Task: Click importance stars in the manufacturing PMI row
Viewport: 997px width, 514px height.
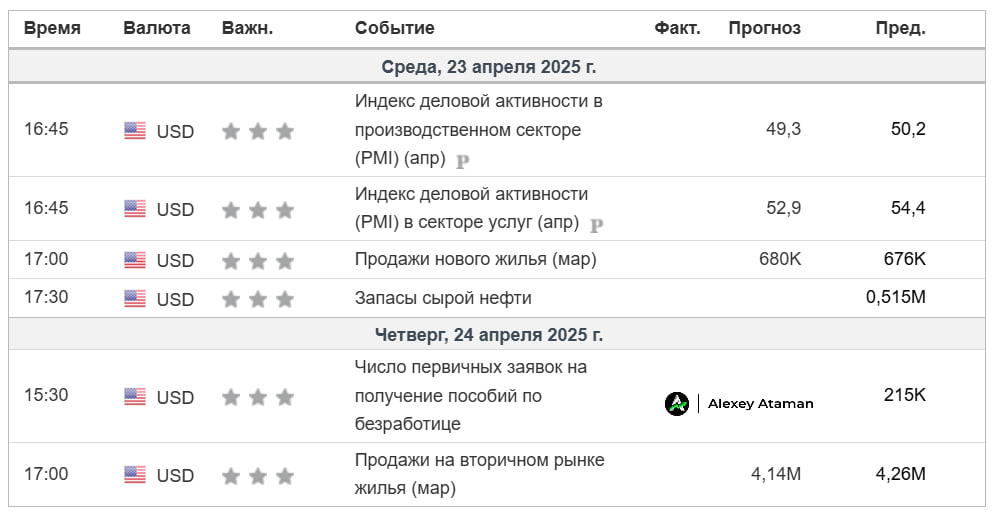Action: 258,131
